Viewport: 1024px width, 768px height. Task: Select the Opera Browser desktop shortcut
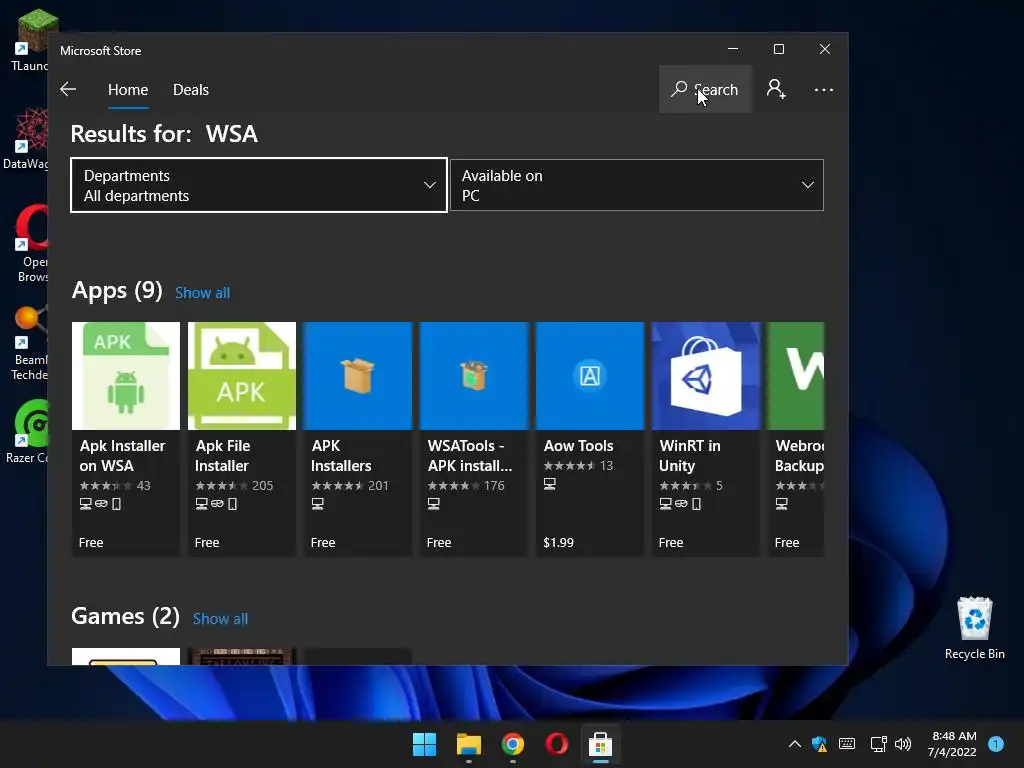pos(31,243)
